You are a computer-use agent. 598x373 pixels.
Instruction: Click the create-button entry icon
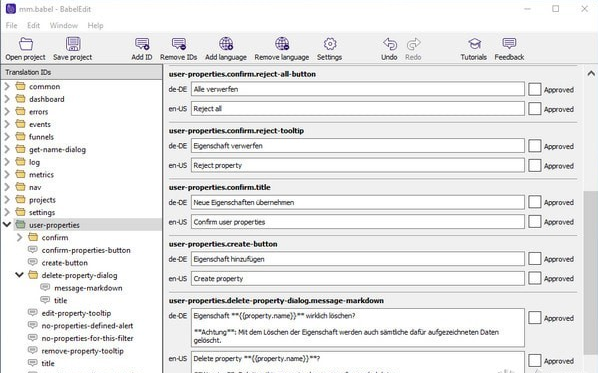pyautogui.click(x=33, y=262)
